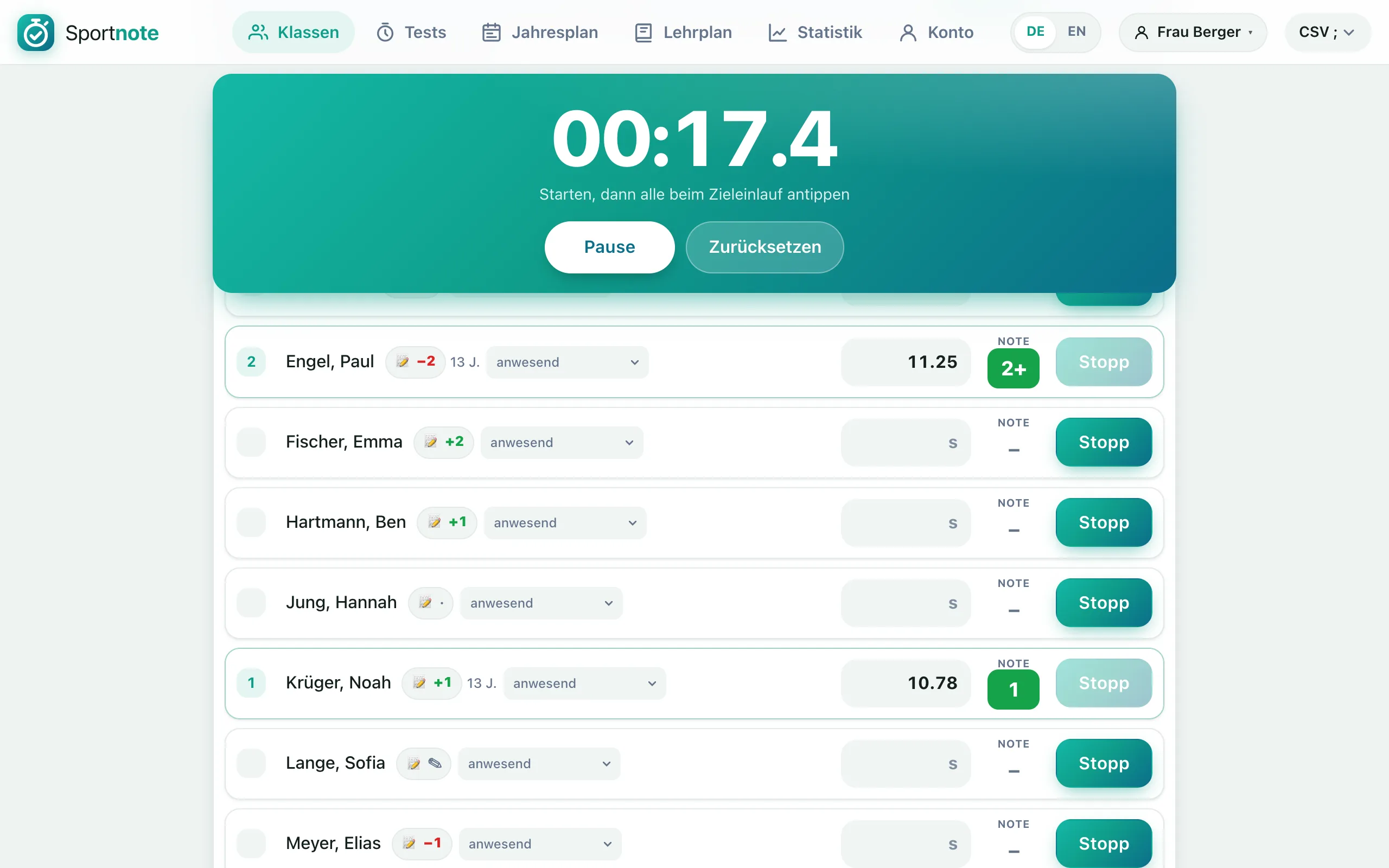Screen dimensions: 1389x868
Task: Switch language to EN
Action: (1076, 32)
